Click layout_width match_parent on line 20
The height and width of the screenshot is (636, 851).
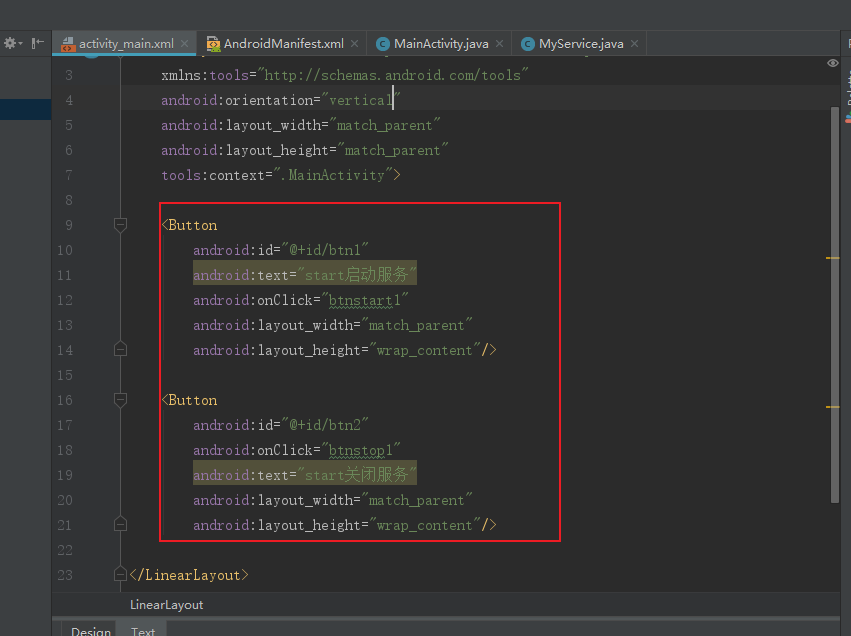333,500
